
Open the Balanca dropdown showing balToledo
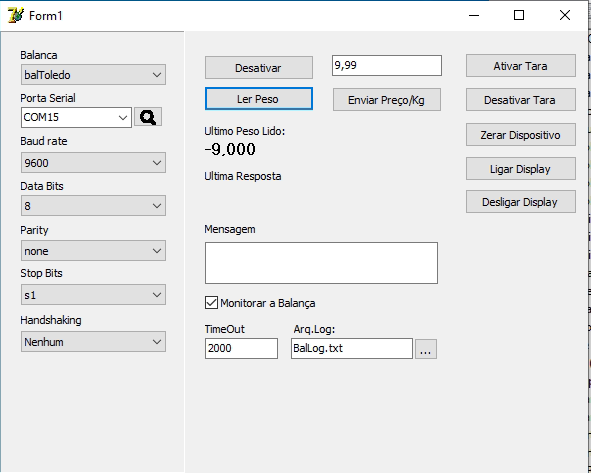[x=93, y=75]
